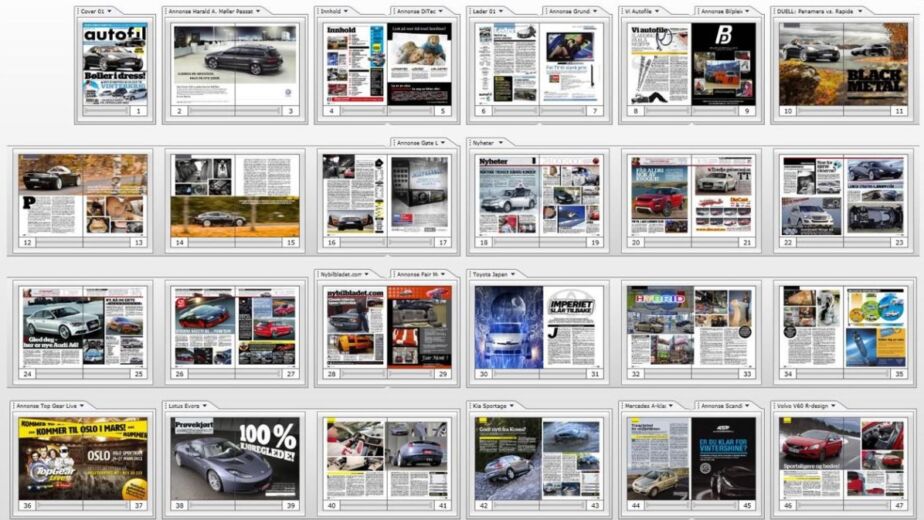
Task: Click the page number box 7
Action: (595, 111)
